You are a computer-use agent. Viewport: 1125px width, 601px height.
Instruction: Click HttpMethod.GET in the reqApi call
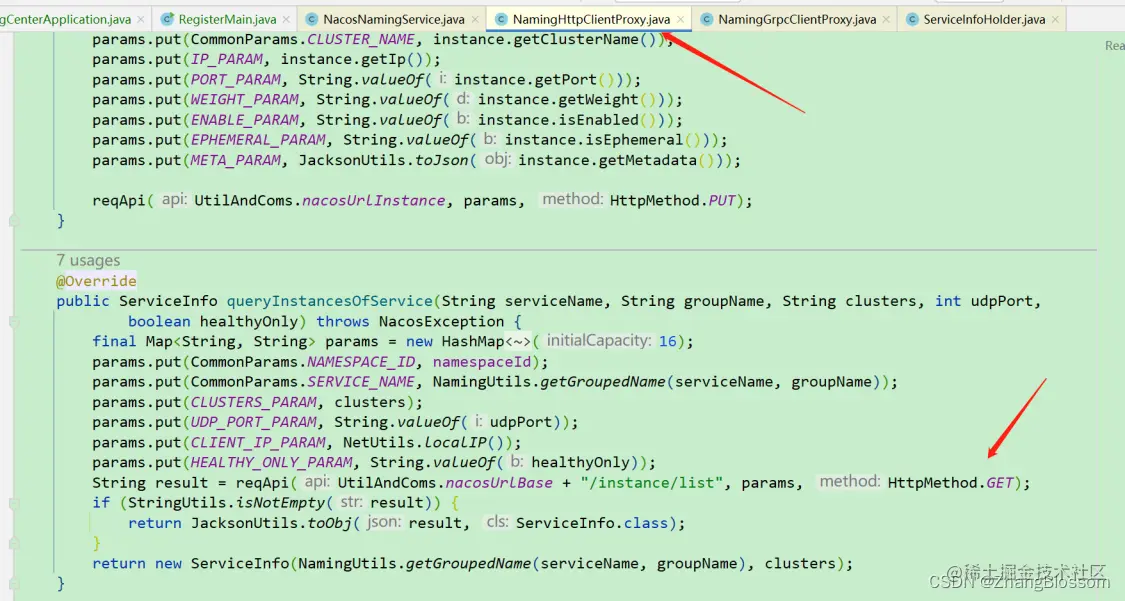click(x=951, y=483)
